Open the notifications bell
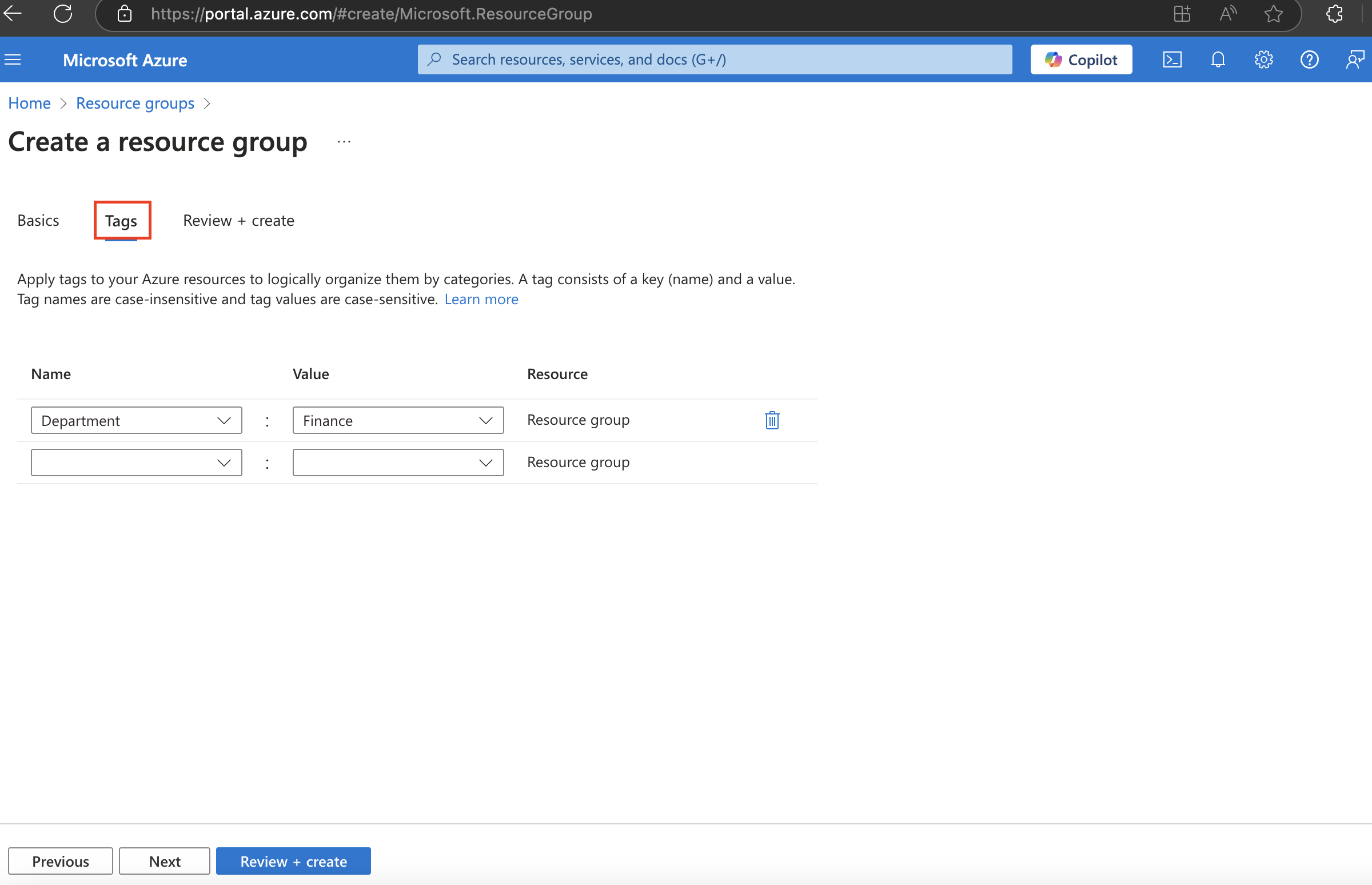The image size is (1372, 885). (x=1218, y=60)
